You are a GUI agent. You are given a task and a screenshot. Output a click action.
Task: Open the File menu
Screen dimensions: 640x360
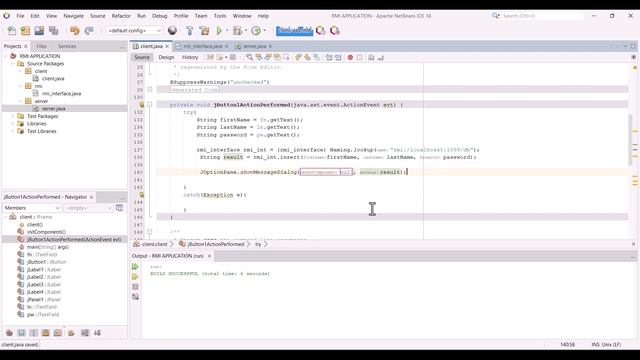pyautogui.click(x=20, y=16)
